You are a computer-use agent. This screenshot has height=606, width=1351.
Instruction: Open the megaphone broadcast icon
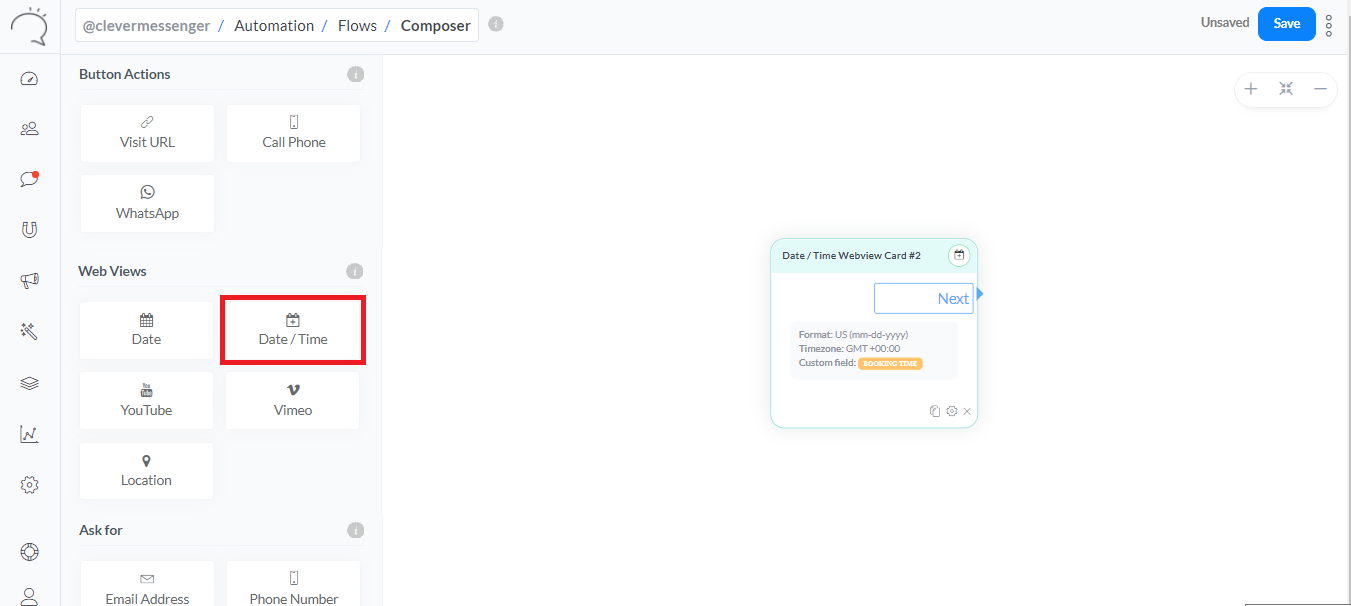click(x=29, y=281)
